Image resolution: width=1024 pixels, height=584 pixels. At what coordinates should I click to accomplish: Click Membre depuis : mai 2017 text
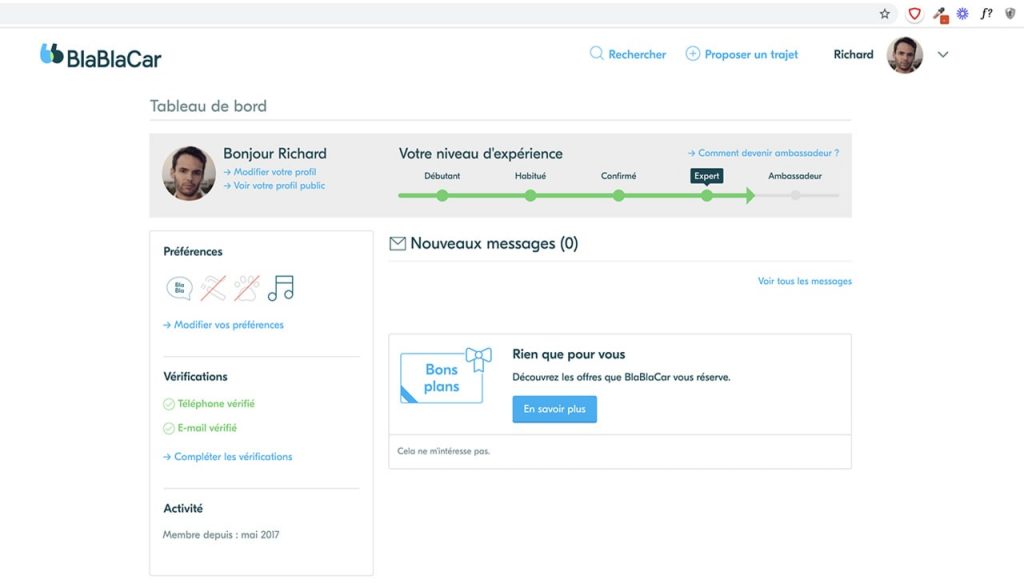click(x=221, y=534)
